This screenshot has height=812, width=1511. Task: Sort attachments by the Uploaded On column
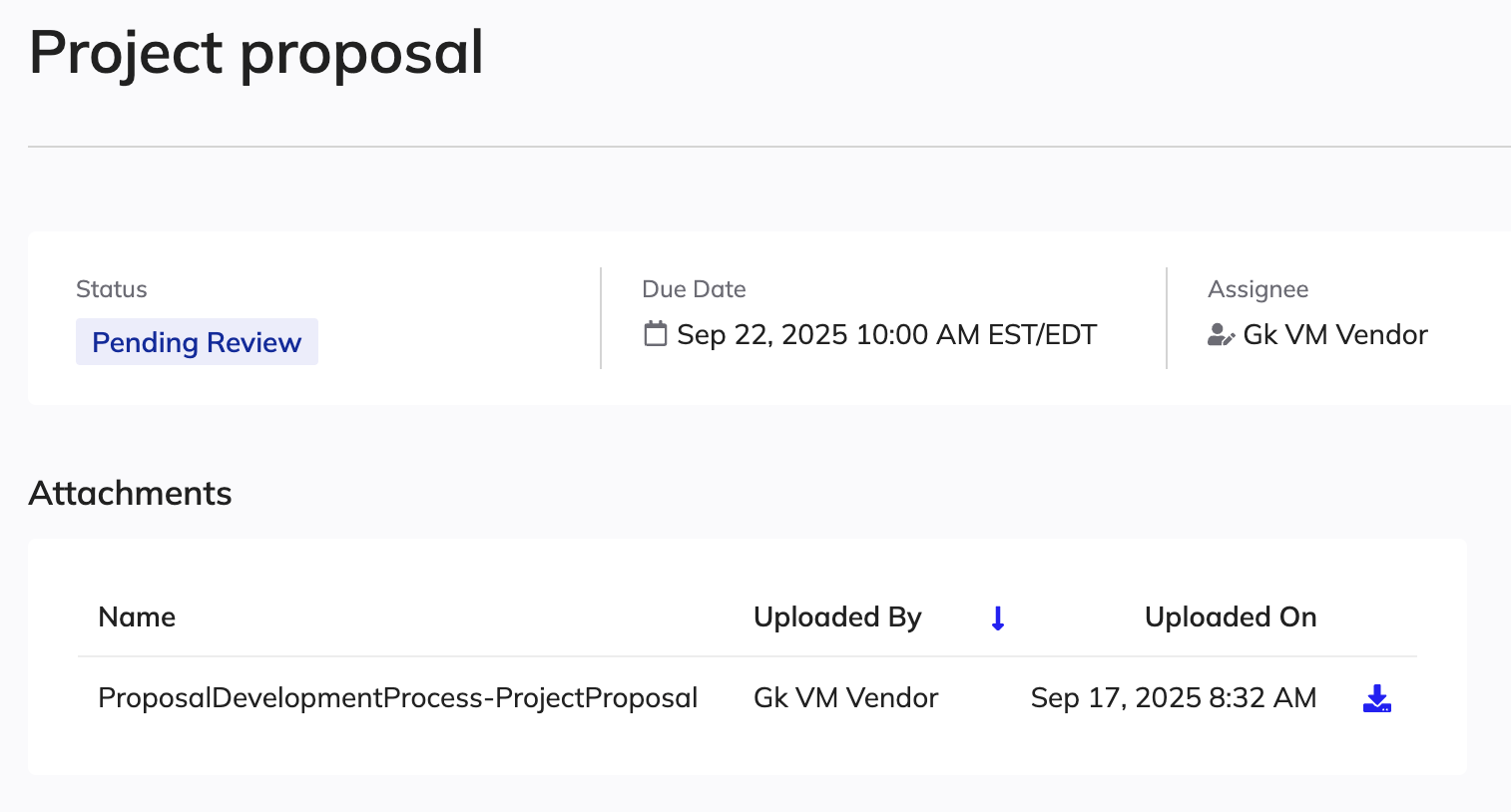(1231, 617)
